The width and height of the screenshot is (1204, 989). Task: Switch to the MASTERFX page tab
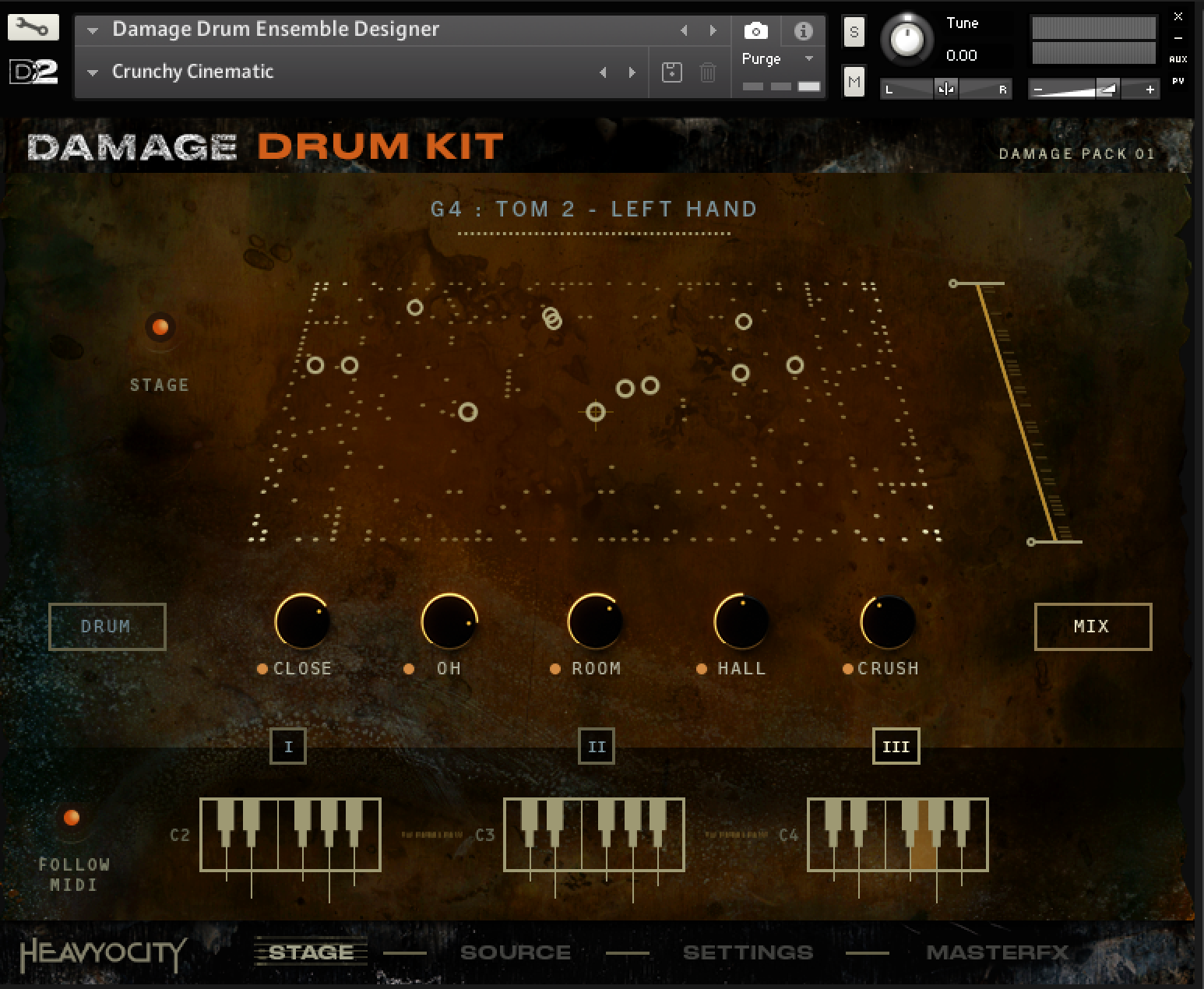997,952
